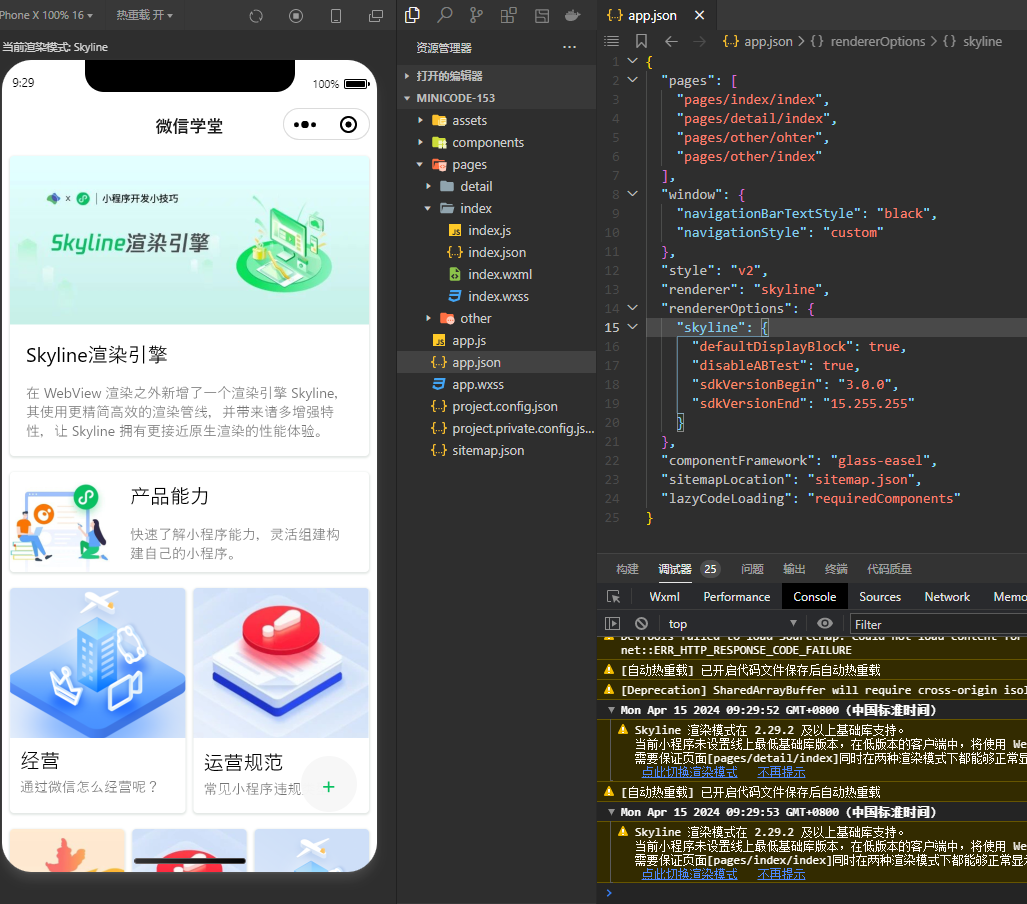This screenshot has height=904, width=1027.
Task: Clear the console with the ban icon
Action: coord(641,624)
